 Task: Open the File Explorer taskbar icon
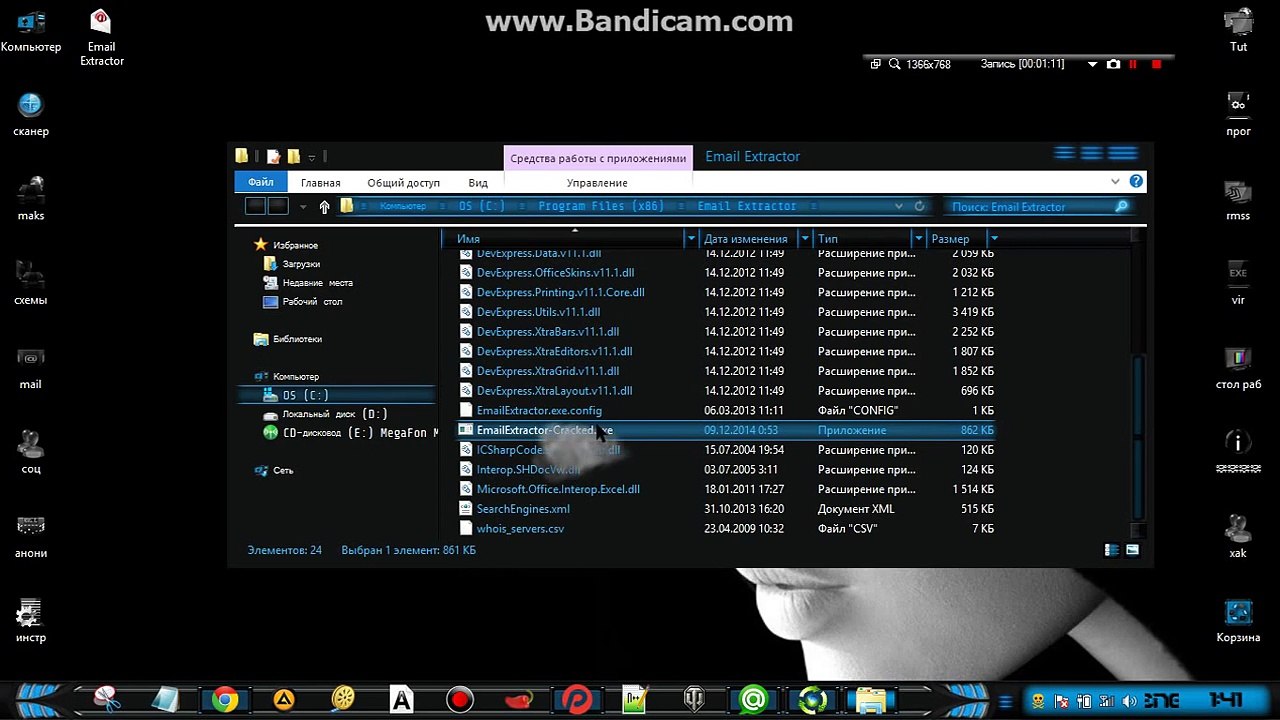[871, 699]
